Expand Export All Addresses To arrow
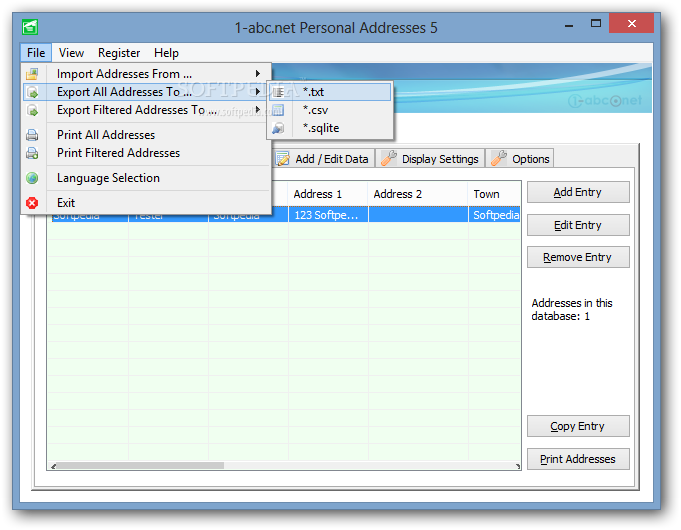Viewport: 681px width, 530px height. point(258,92)
